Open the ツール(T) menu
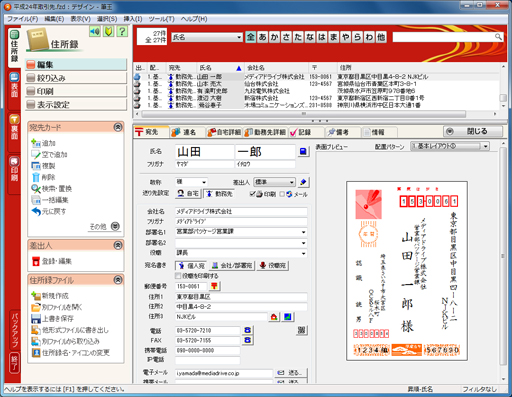 161,19
